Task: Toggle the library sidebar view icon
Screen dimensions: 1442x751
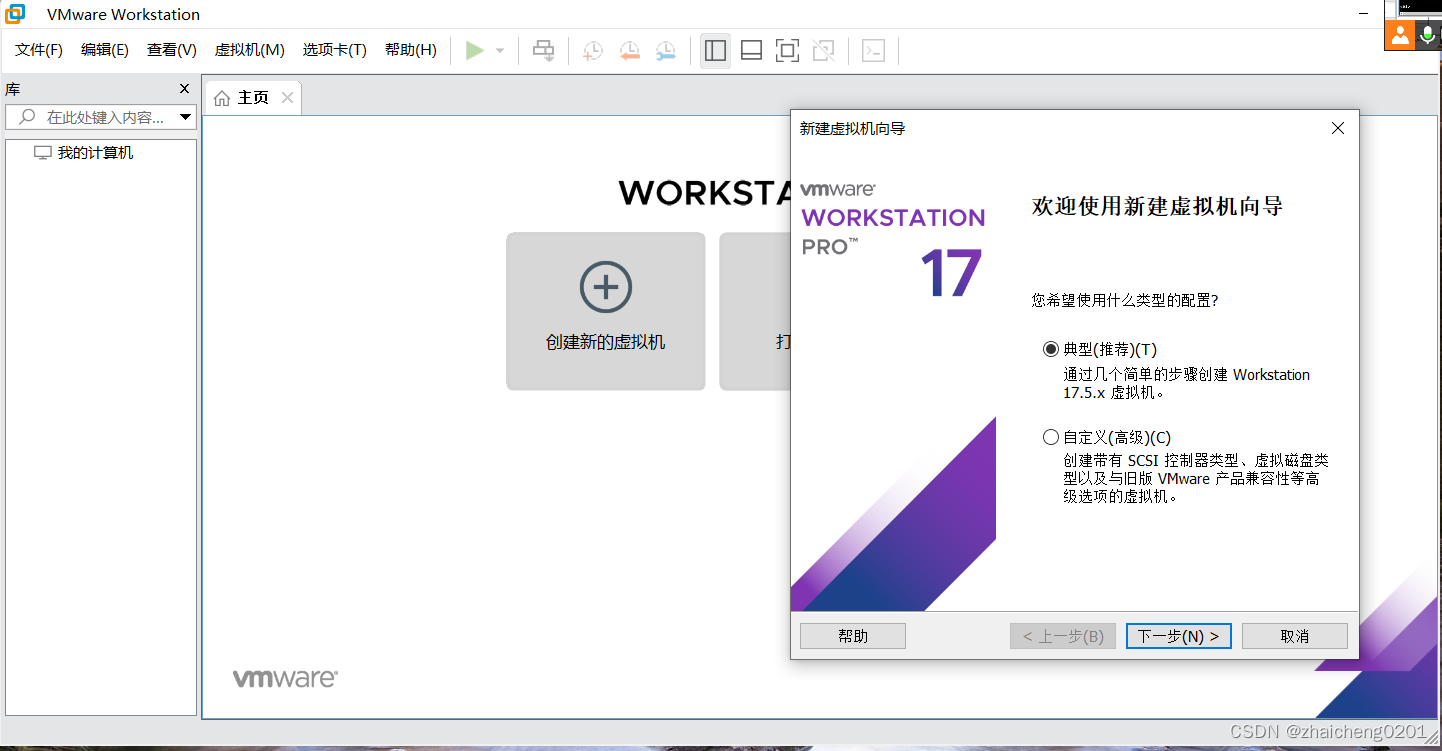Action: click(715, 50)
